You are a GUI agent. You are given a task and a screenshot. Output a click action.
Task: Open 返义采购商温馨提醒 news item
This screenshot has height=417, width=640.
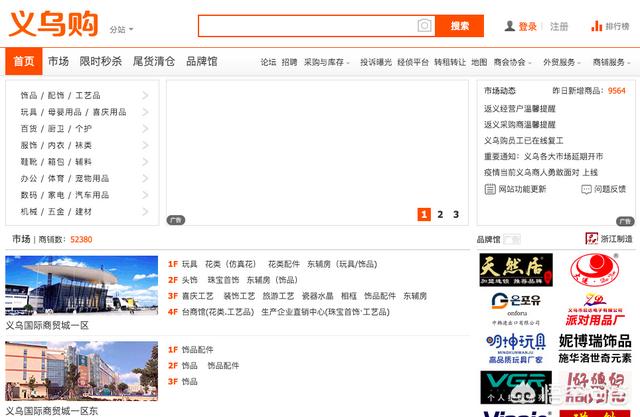[520, 124]
